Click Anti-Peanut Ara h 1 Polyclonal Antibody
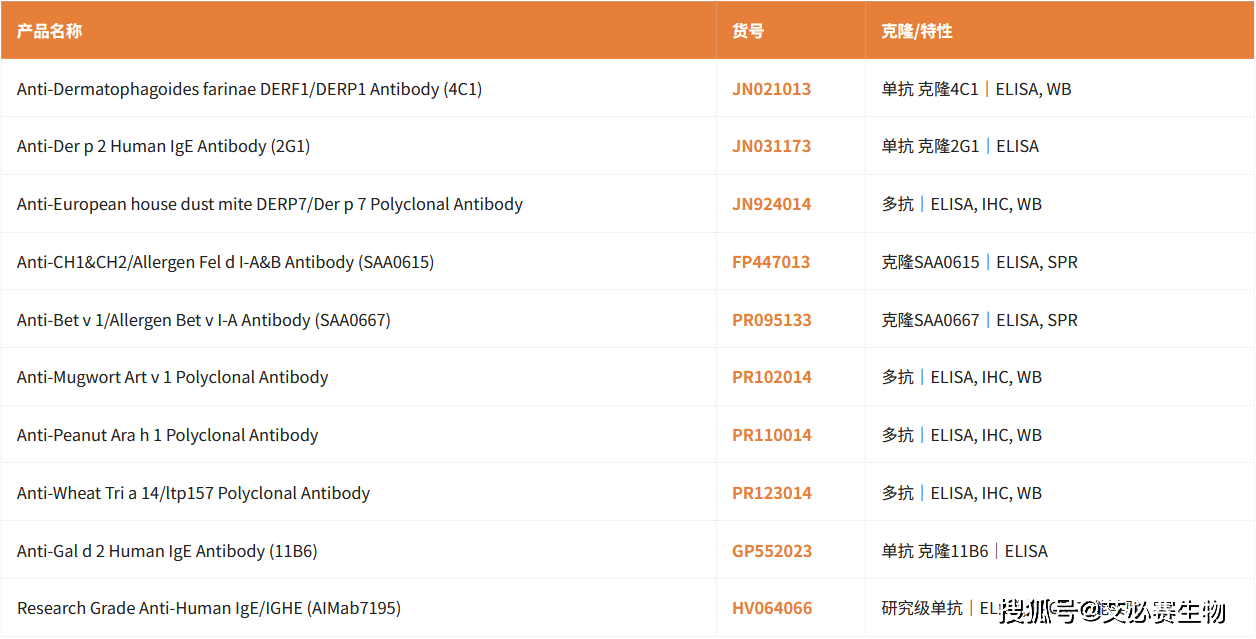Viewport: 1256px width, 639px height. (x=167, y=435)
